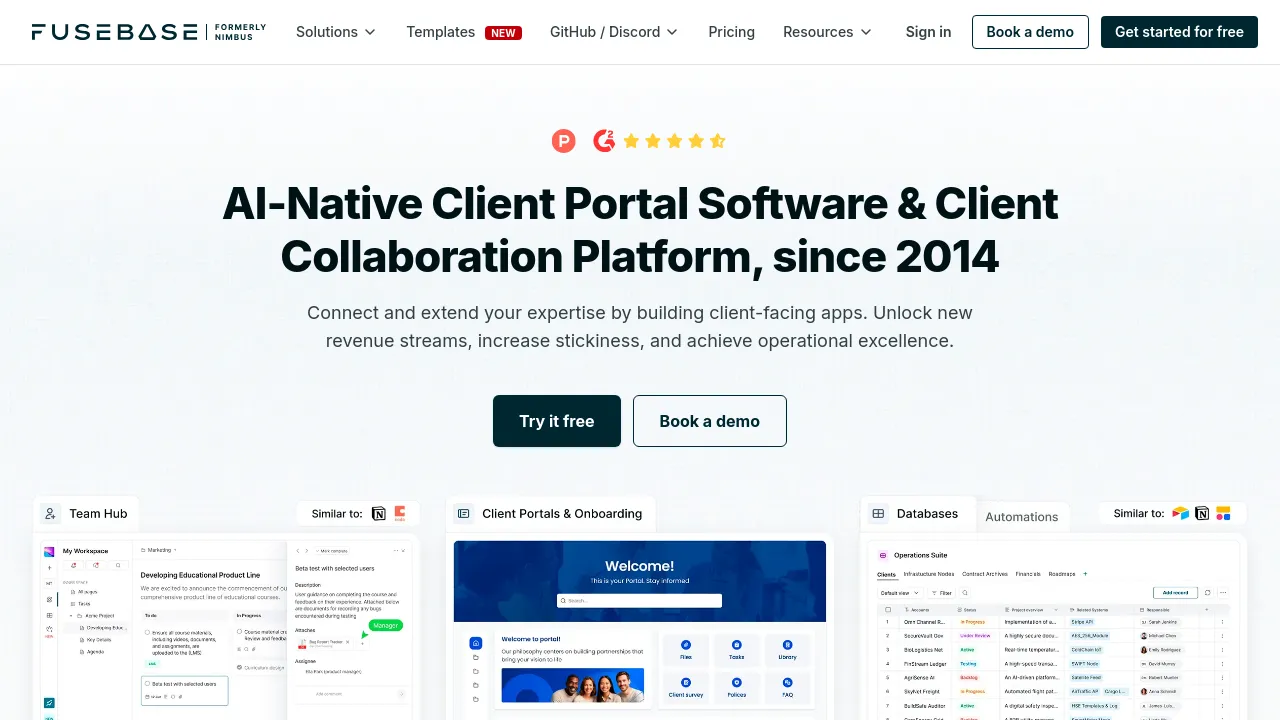The width and height of the screenshot is (1280, 720).
Task: Check the 'Course material' in-progress task circle
Action: click(x=239, y=631)
